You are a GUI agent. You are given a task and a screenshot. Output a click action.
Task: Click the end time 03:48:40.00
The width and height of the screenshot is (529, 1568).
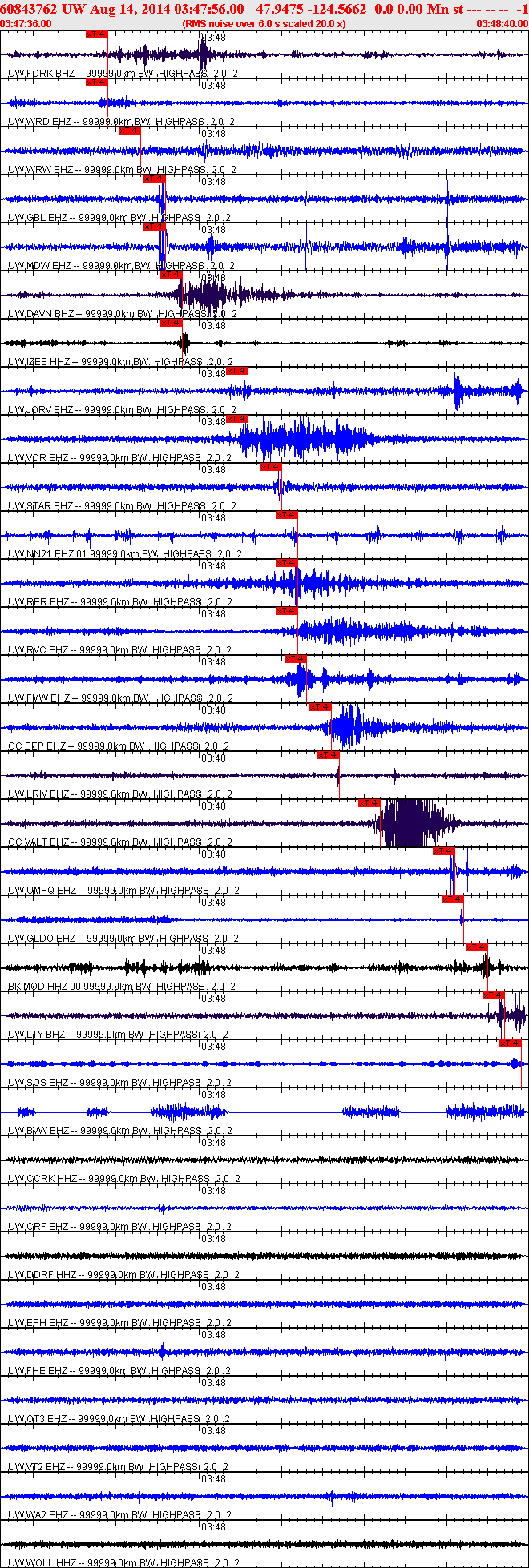click(503, 24)
